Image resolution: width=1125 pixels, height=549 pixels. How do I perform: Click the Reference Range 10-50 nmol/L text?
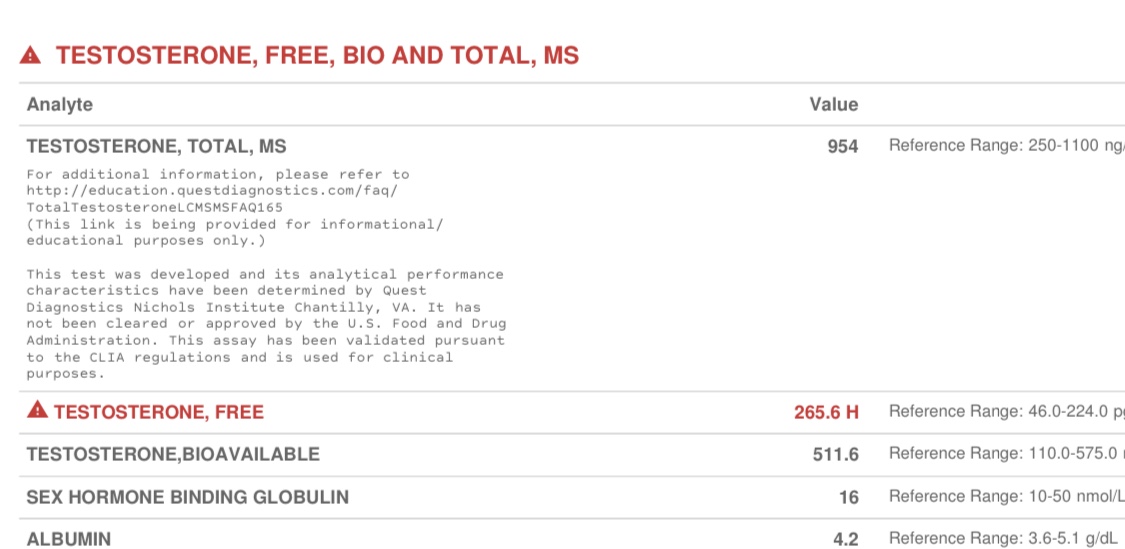[1005, 496]
